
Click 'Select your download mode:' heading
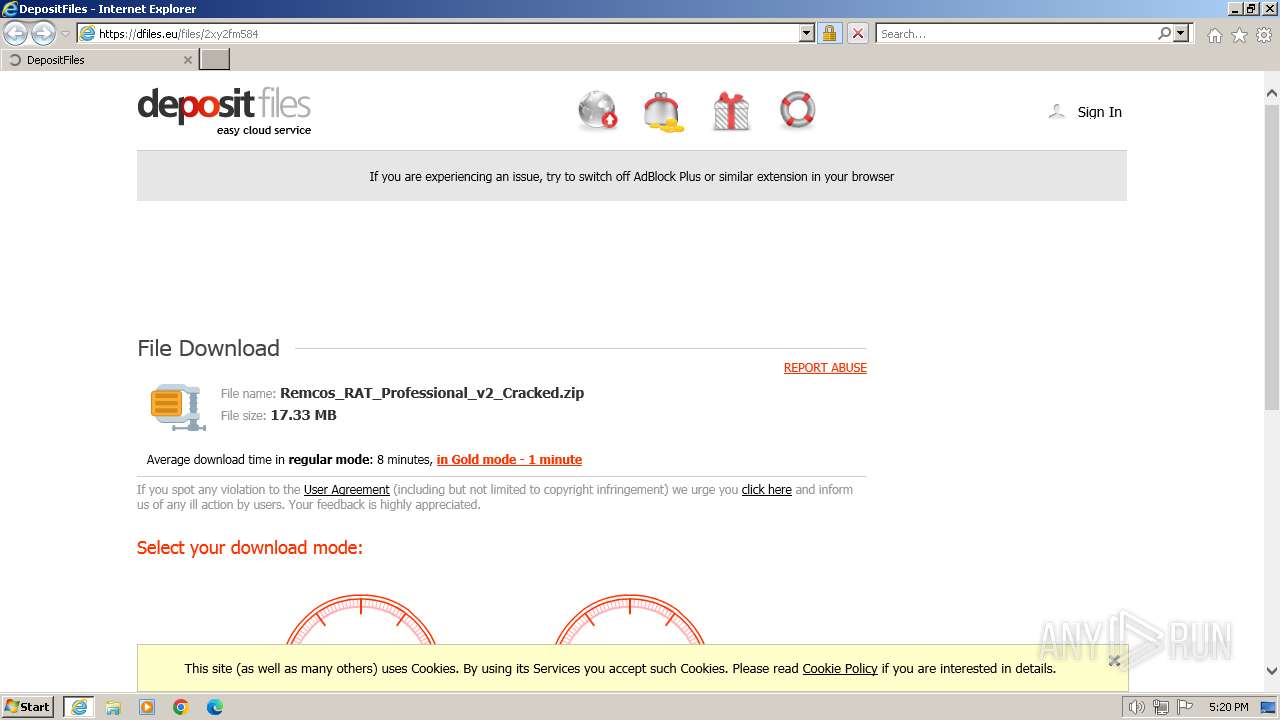[x=250, y=548]
